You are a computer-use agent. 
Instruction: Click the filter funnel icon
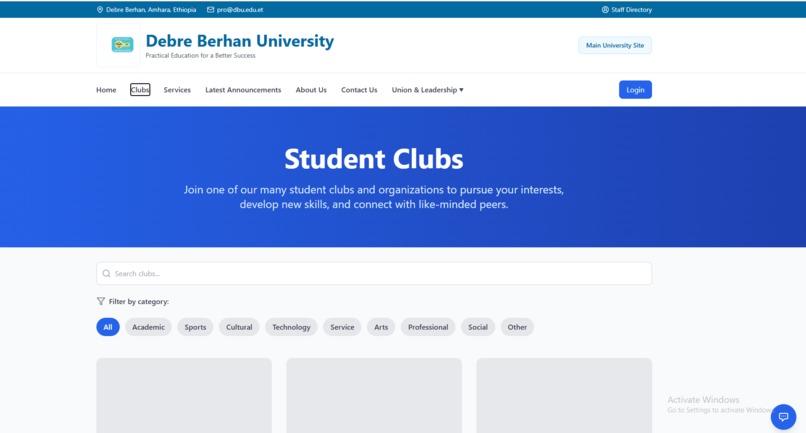101,301
